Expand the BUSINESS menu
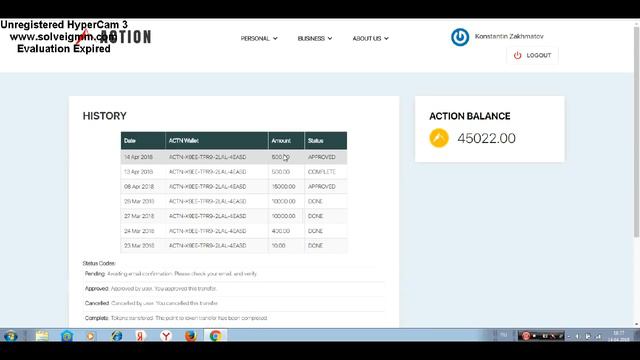 [x=315, y=38]
